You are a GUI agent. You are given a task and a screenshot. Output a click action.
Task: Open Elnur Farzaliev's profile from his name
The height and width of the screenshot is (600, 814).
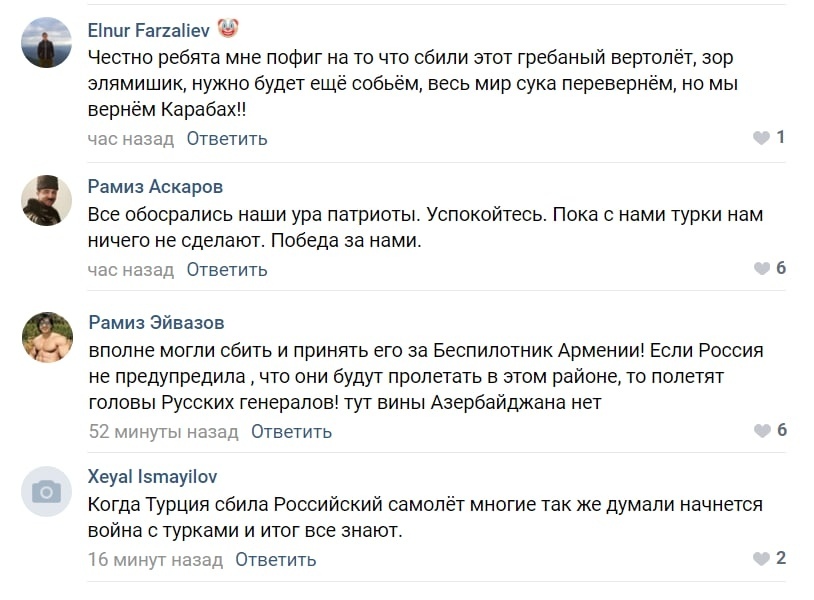(148, 30)
